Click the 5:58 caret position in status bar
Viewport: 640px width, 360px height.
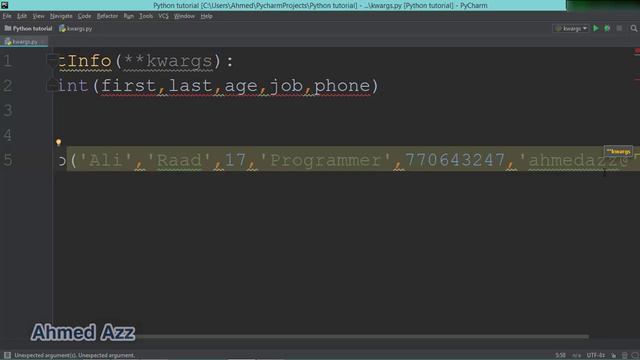(x=560, y=355)
